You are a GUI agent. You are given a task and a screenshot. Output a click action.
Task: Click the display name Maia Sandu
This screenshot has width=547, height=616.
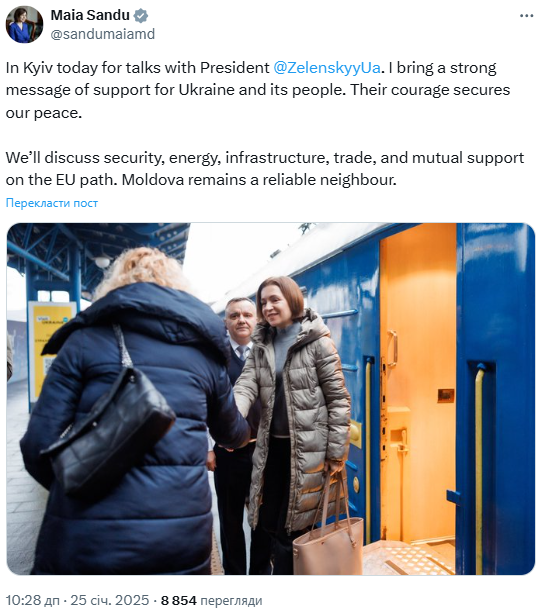tap(90, 15)
